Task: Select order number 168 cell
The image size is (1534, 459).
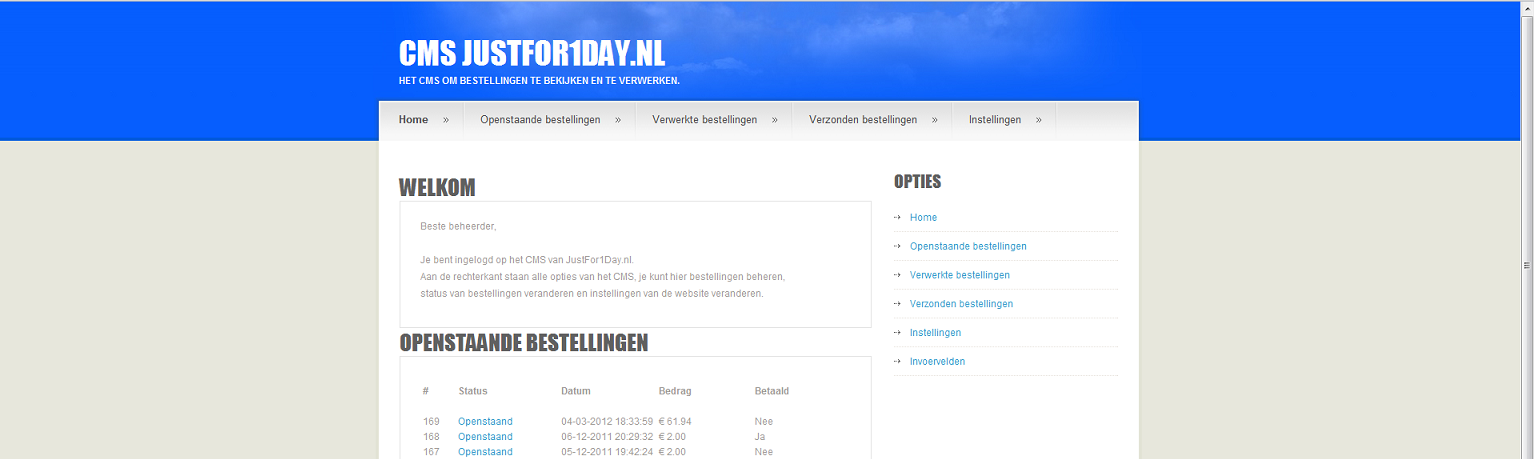Action: tap(431, 437)
